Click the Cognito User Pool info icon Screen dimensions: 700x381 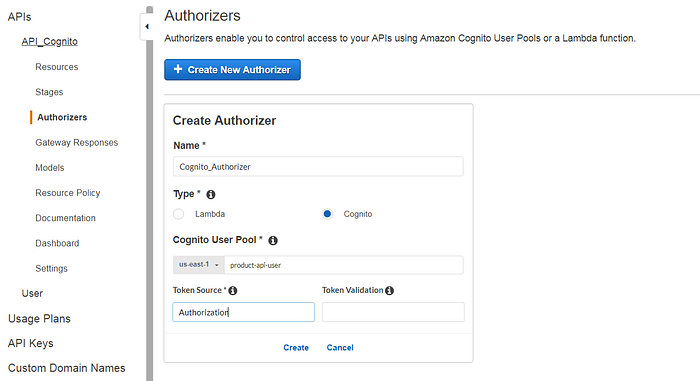click(x=273, y=240)
